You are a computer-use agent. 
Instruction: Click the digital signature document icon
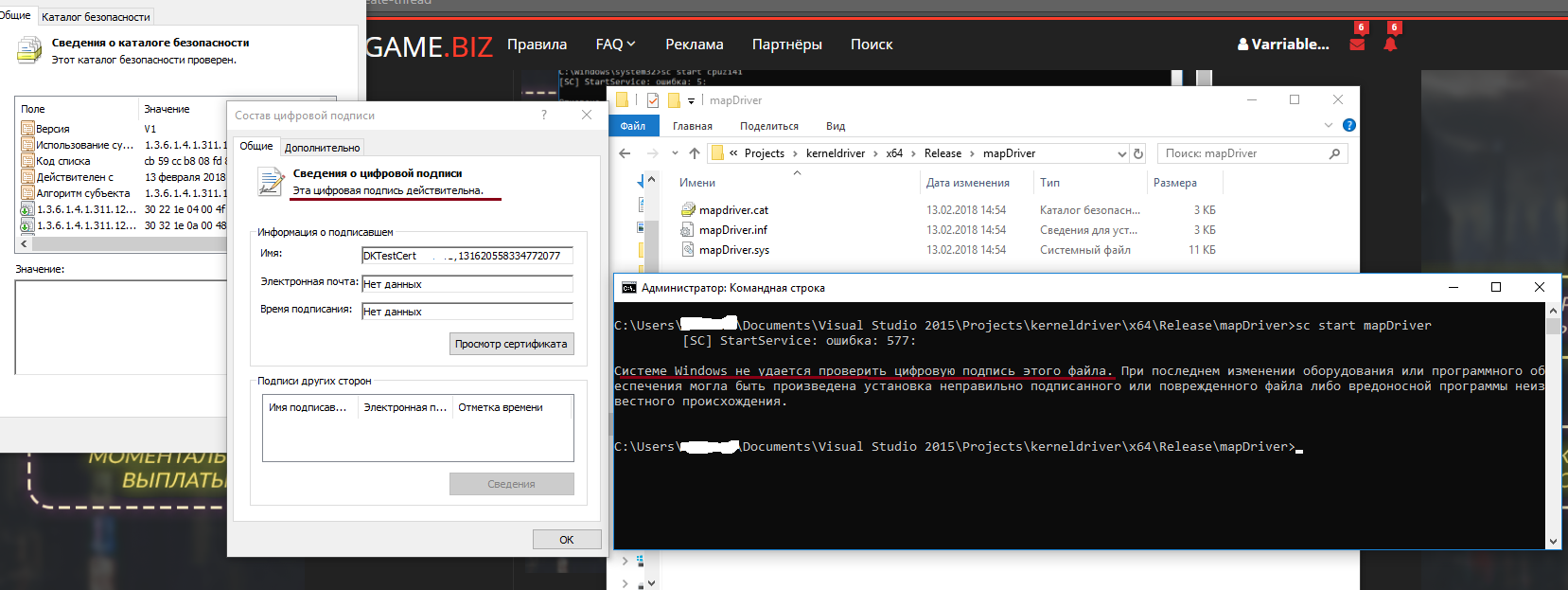pos(272,181)
